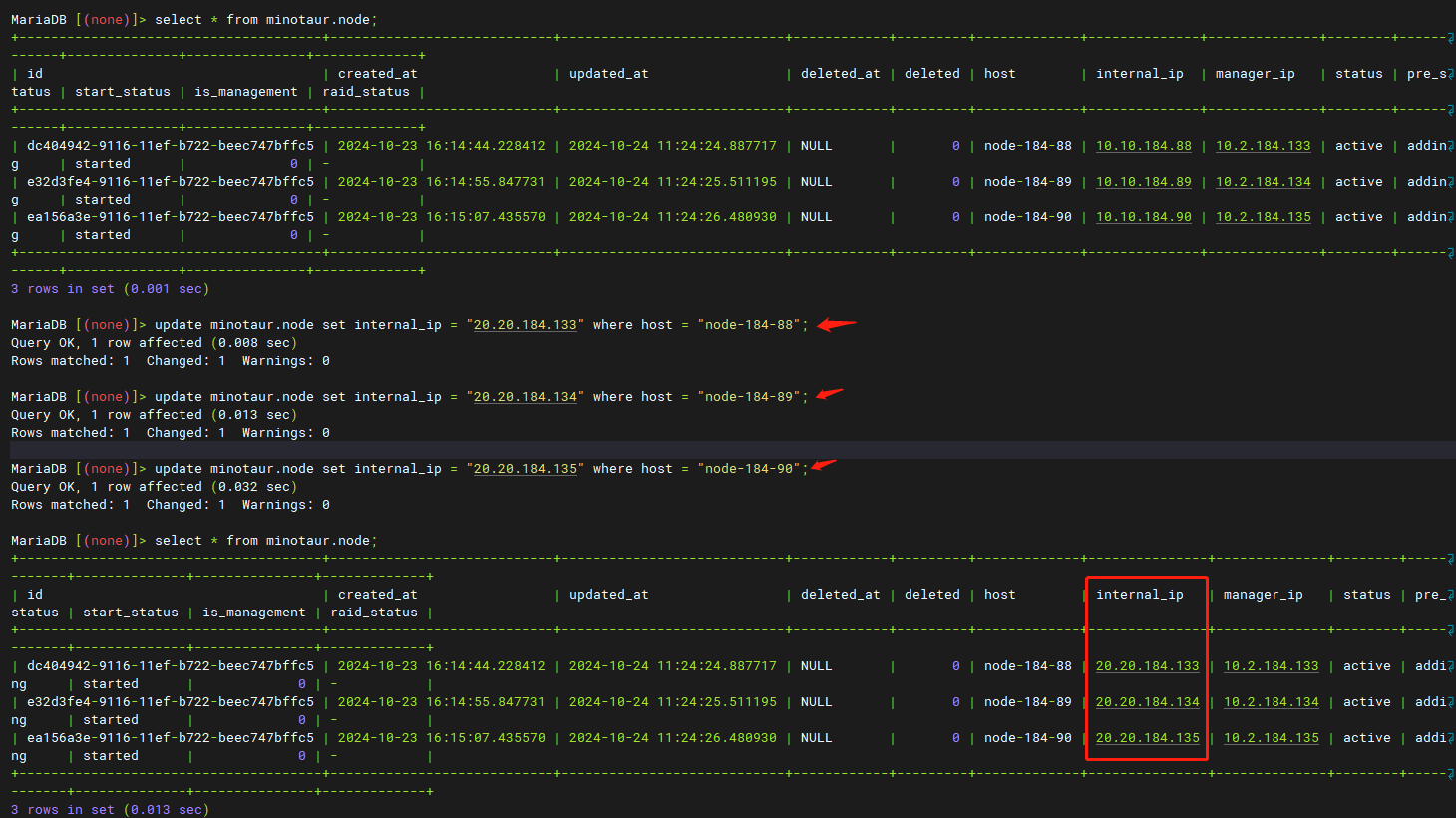Click host node-184-90 beside 20.20.184.135

(1028, 738)
